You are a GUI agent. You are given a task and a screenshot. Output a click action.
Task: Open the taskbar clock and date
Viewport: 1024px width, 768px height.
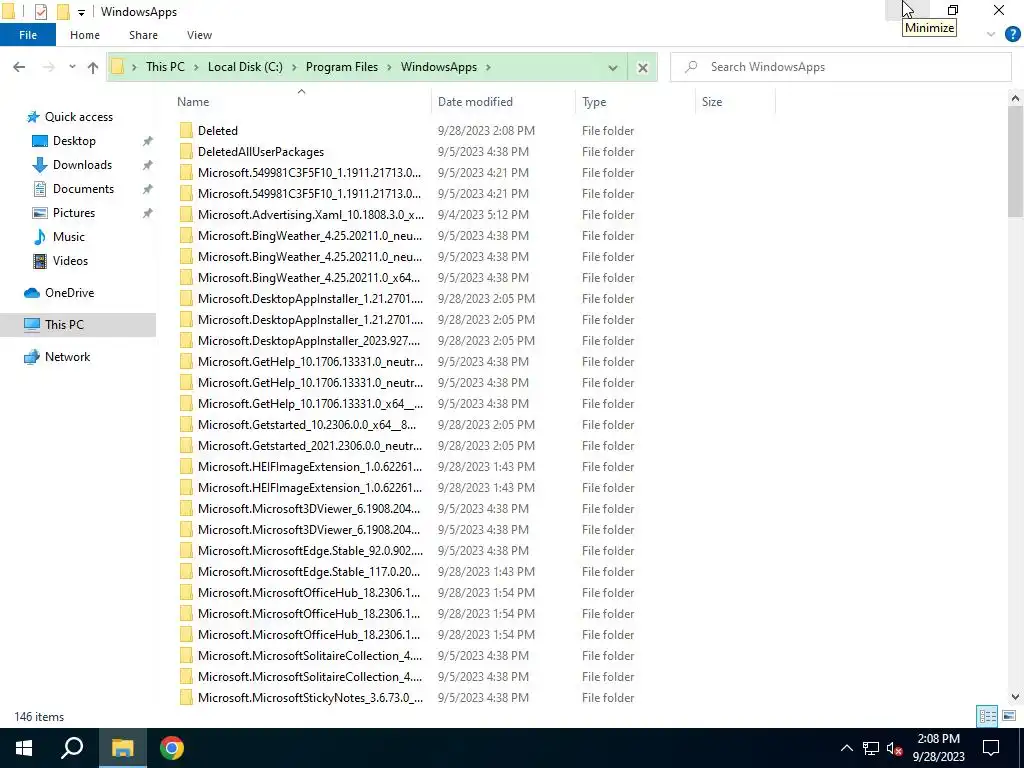pyautogui.click(x=938, y=748)
